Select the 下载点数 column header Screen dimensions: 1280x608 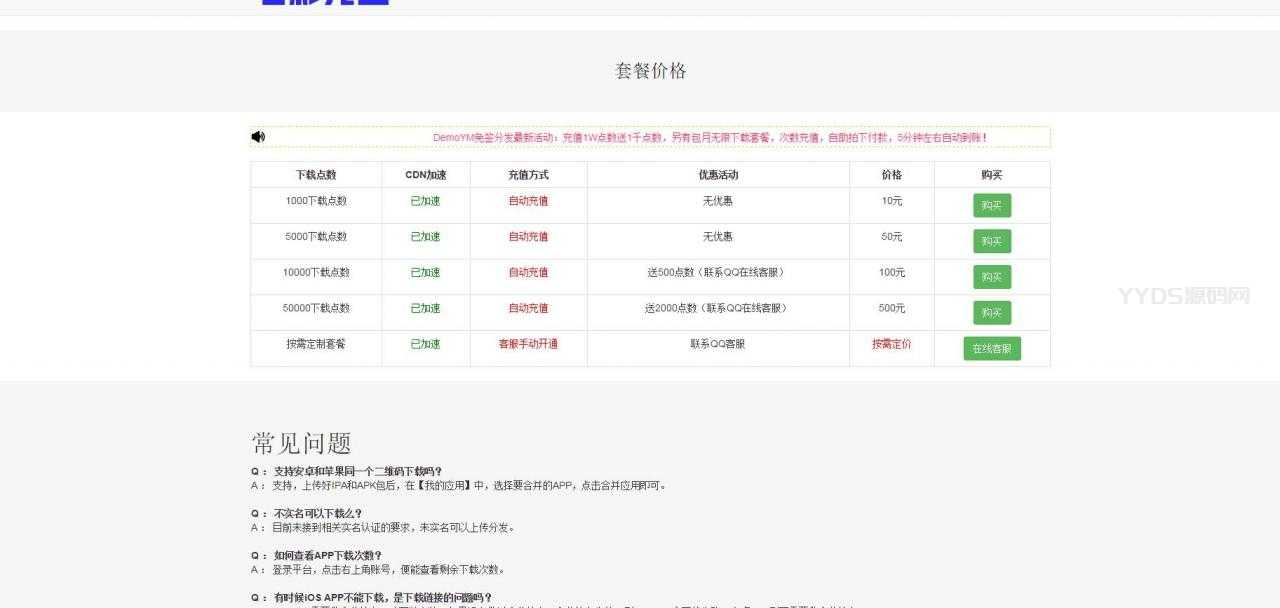pos(316,175)
